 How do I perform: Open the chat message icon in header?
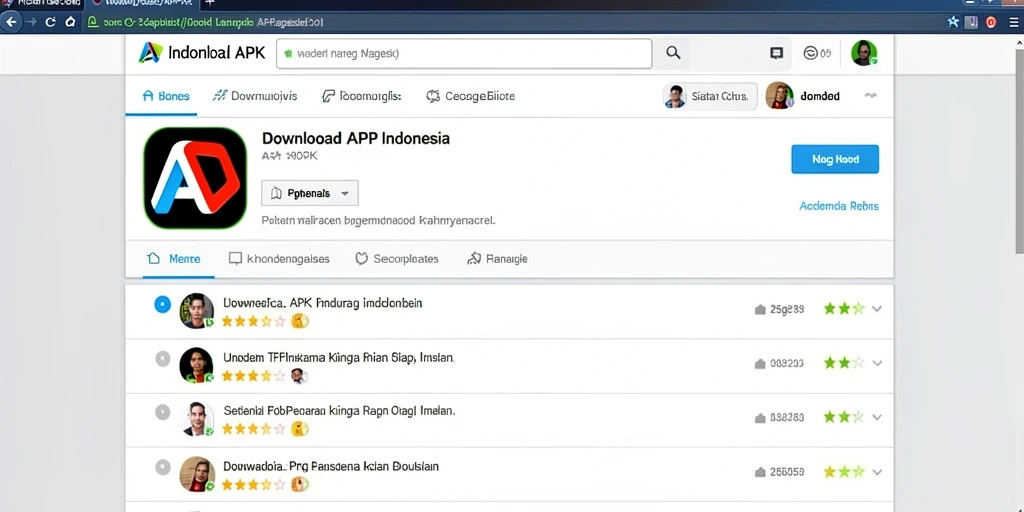coord(776,54)
